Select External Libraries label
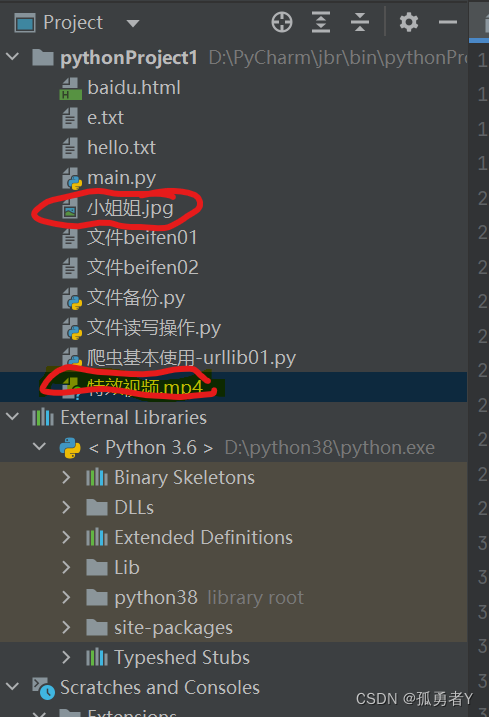Image resolution: width=489 pixels, height=717 pixels. click(134, 417)
